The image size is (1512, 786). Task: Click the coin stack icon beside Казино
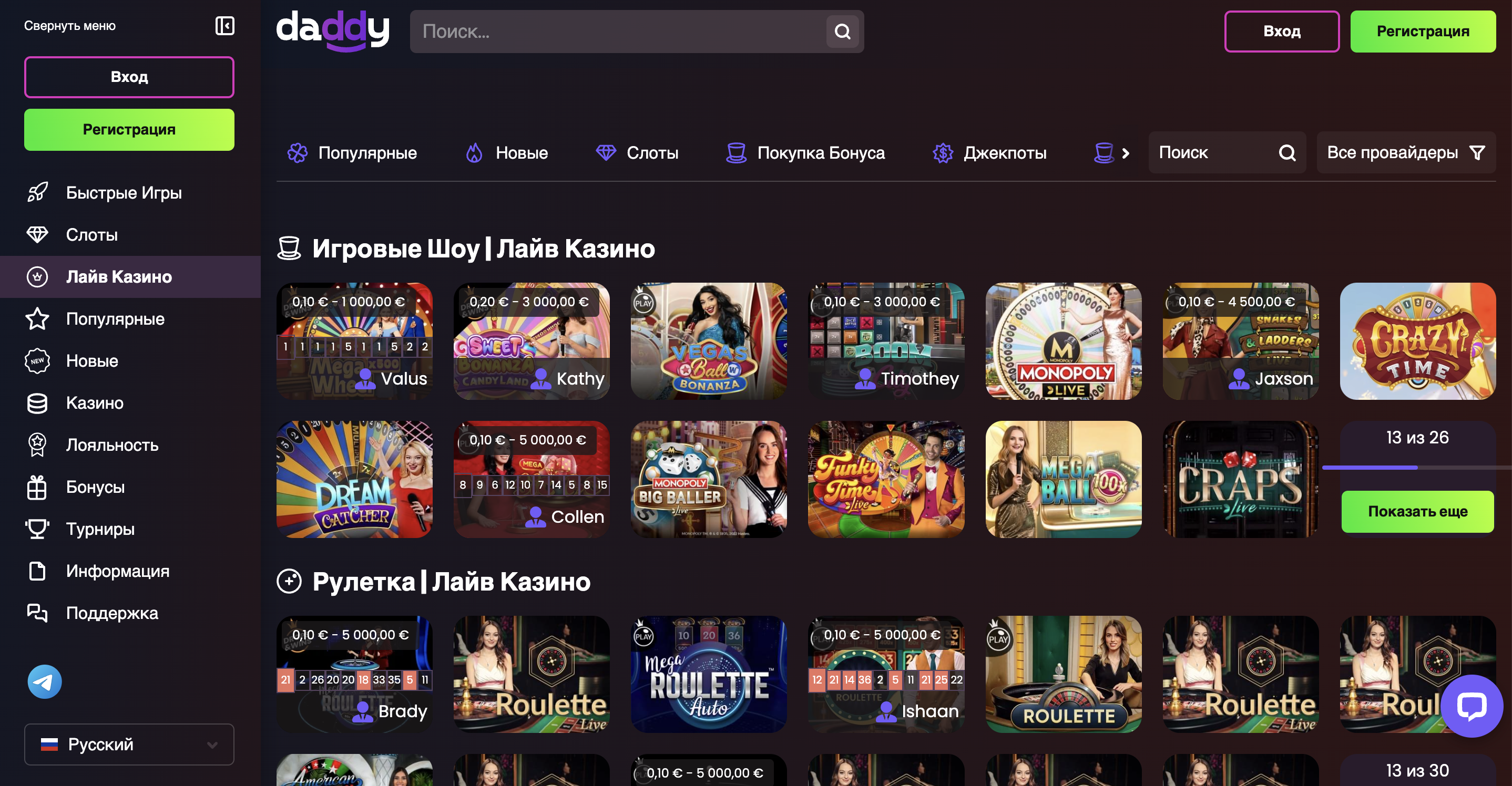37,403
